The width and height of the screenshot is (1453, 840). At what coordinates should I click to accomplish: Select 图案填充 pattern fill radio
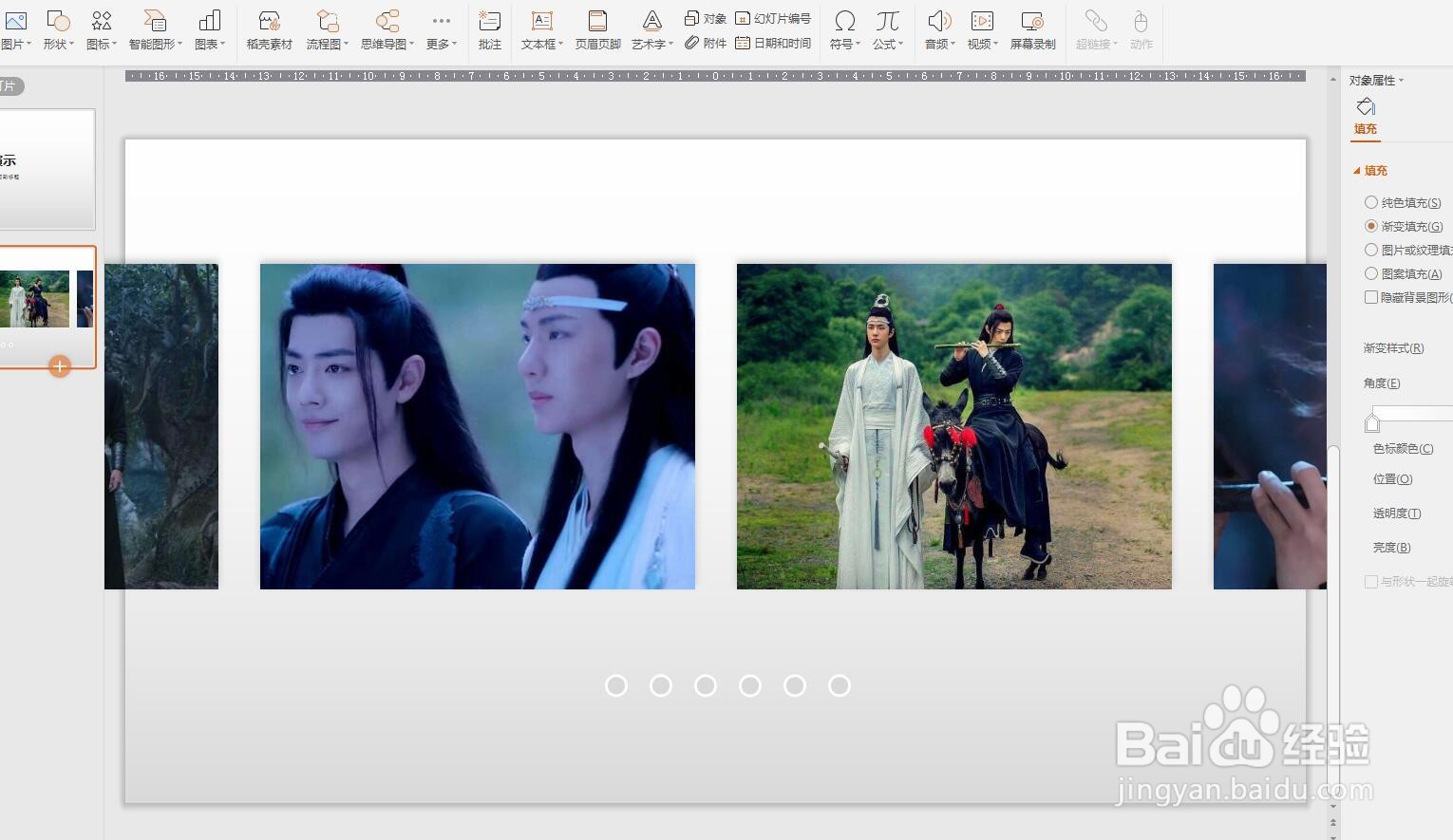click(1371, 273)
